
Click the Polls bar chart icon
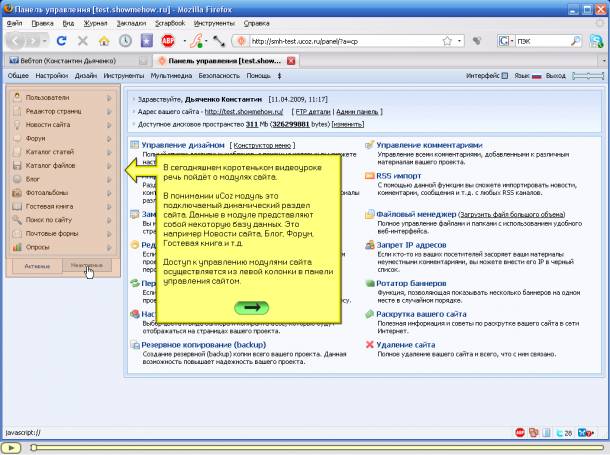[17, 247]
